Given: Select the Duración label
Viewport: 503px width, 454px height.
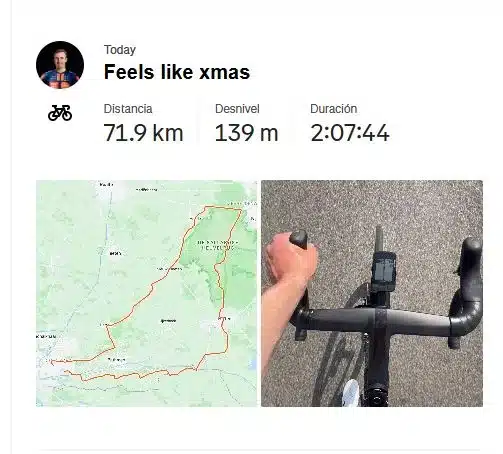Looking at the screenshot, I should click(x=333, y=109).
